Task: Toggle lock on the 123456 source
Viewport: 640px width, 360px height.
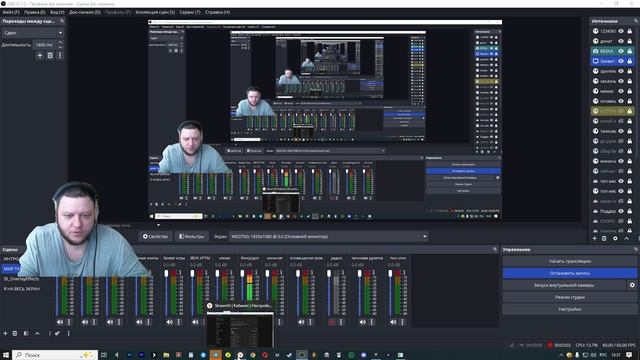Action: click(x=630, y=31)
